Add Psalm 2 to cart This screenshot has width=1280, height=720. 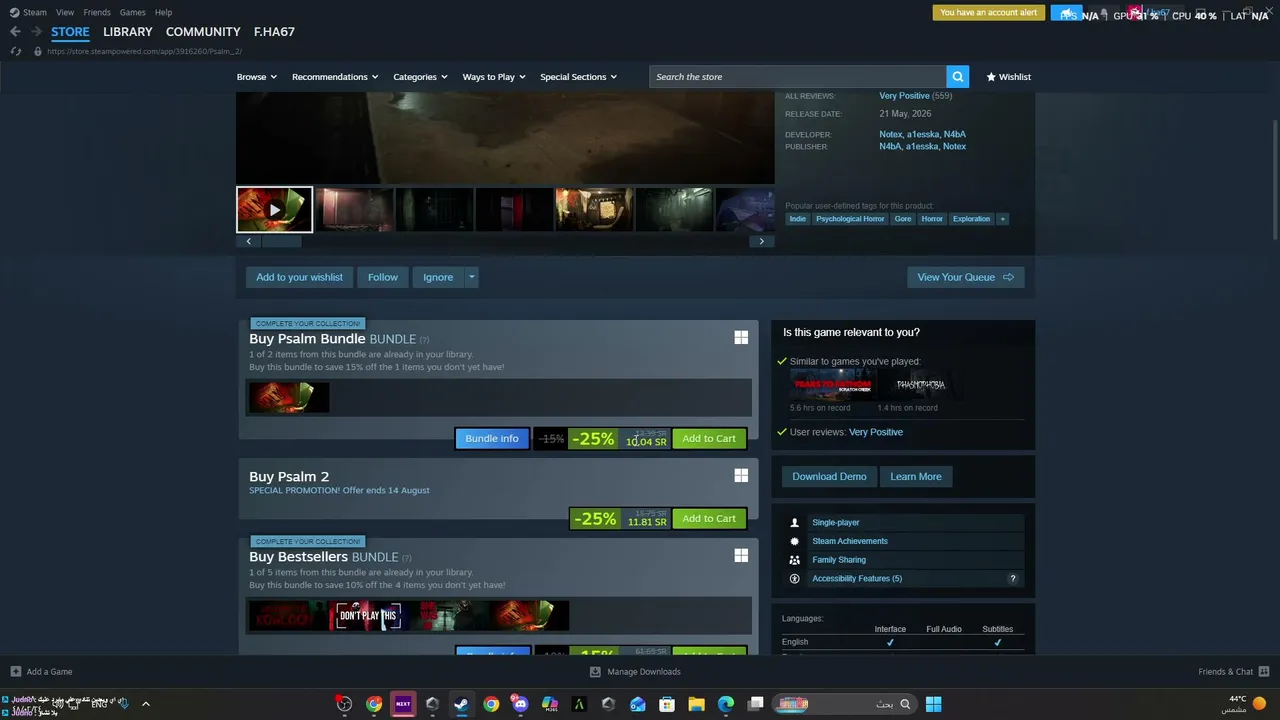[709, 518]
